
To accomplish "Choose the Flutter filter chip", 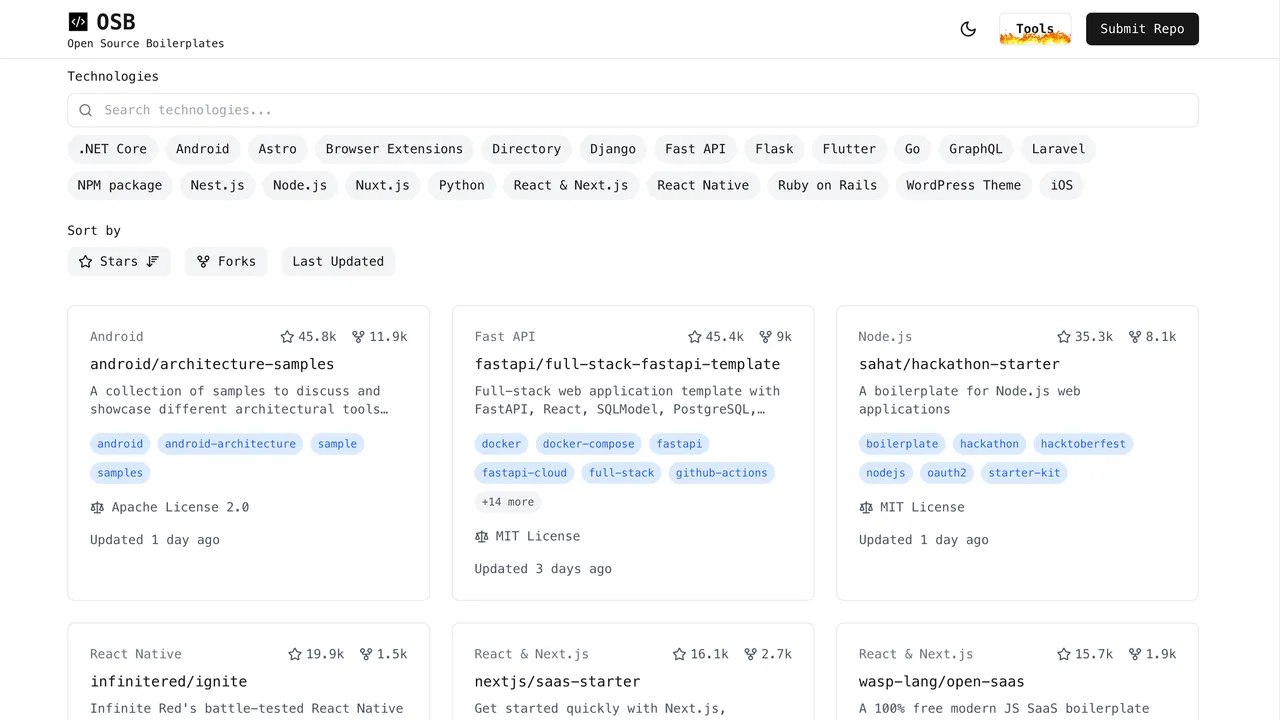I will coord(849,149).
